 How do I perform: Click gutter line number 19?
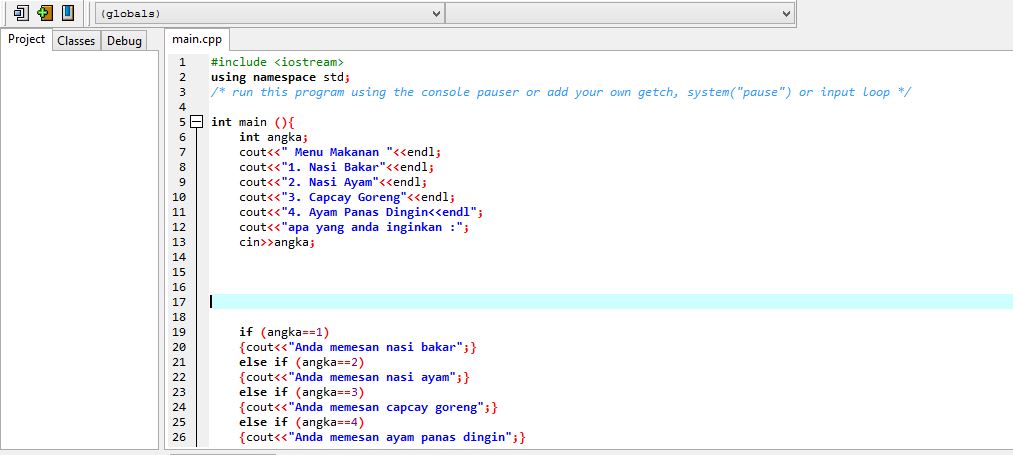pyautogui.click(x=179, y=332)
